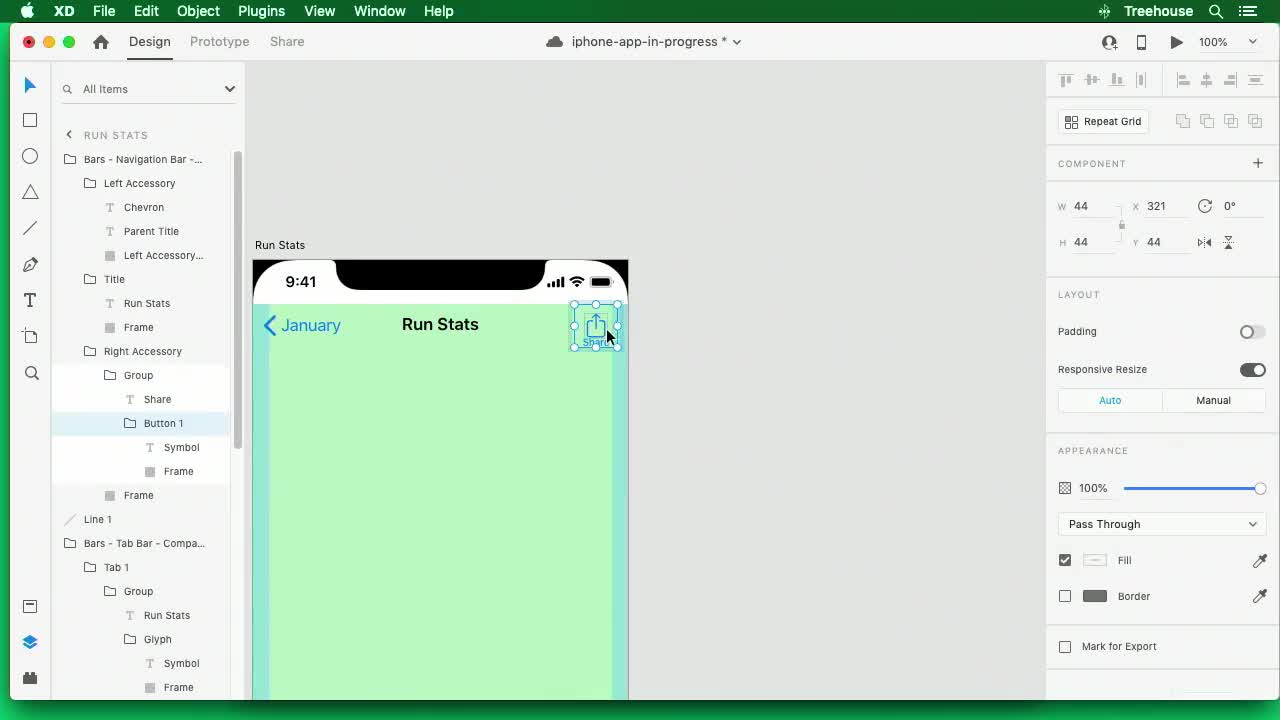Add a new component with the plus icon
Image resolution: width=1280 pixels, height=720 pixels.
click(x=1258, y=163)
